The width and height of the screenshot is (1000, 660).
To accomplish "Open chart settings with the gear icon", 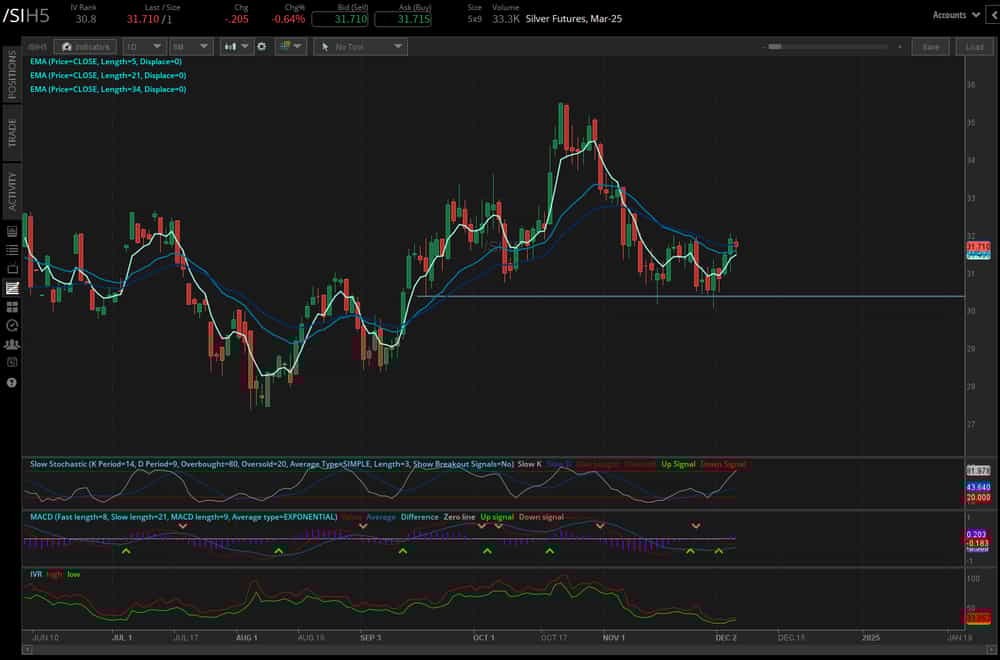I will [x=261, y=46].
